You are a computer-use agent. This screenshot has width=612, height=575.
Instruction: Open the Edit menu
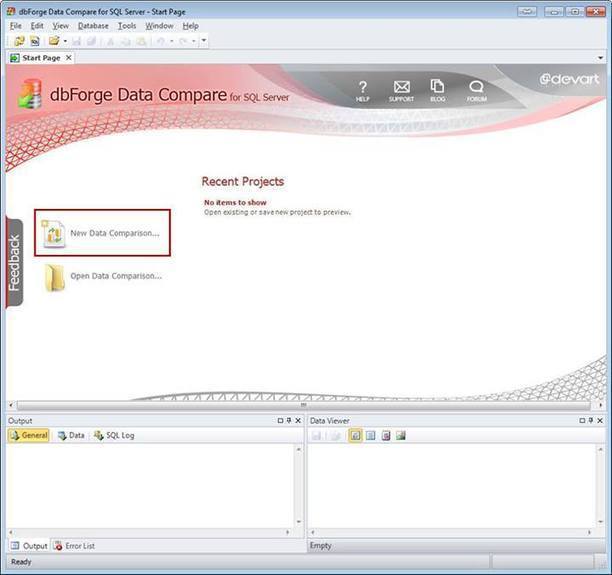click(x=37, y=26)
